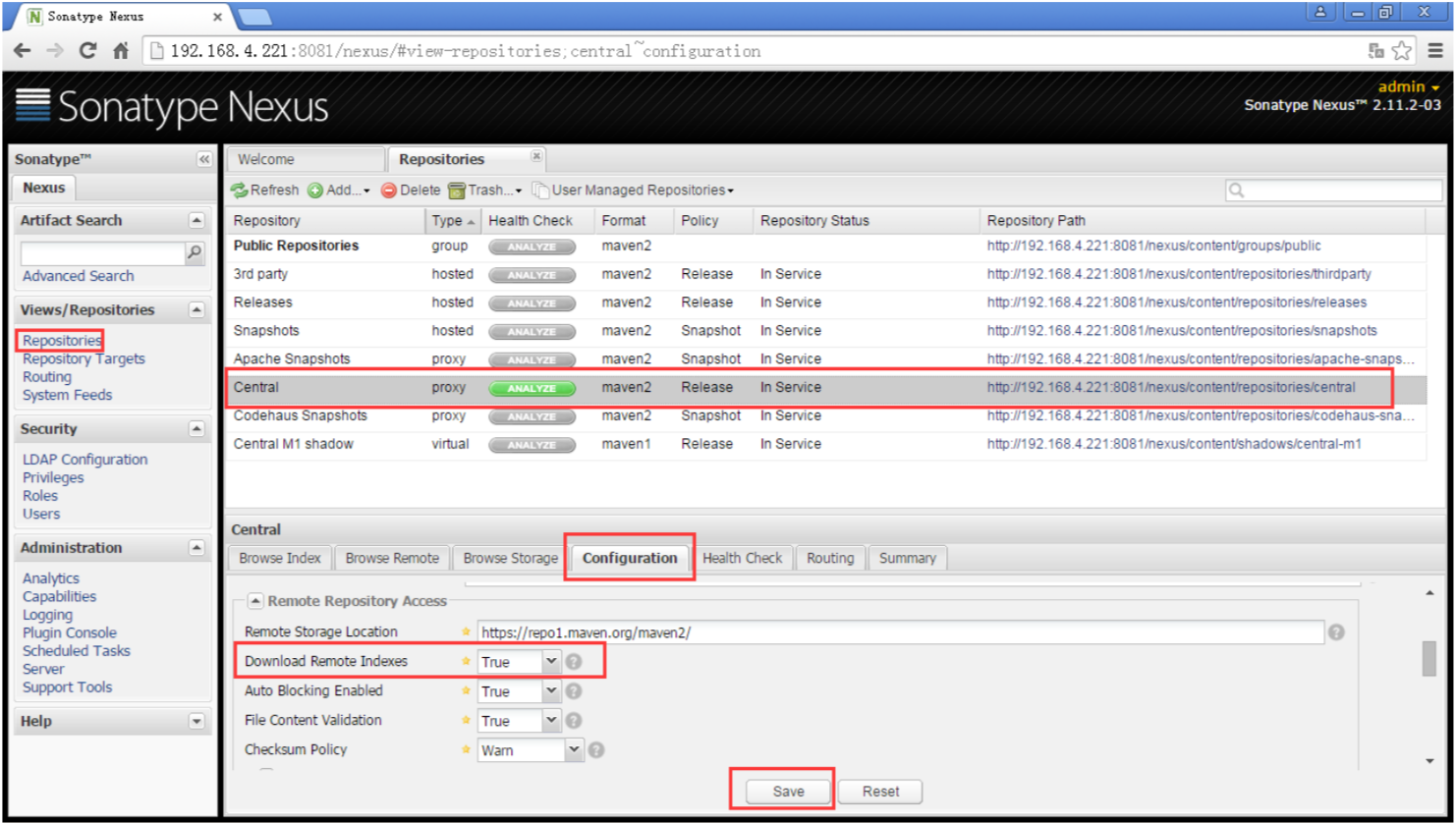Viewport: 1456px width, 823px height.
Task: Open User Managed Repositories dropdown
Action: [x=633, y=190]
